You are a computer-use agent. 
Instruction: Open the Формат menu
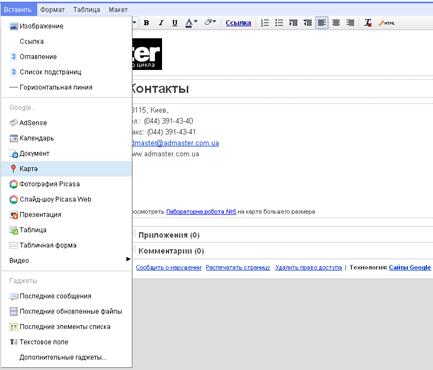tap(52, 10)
